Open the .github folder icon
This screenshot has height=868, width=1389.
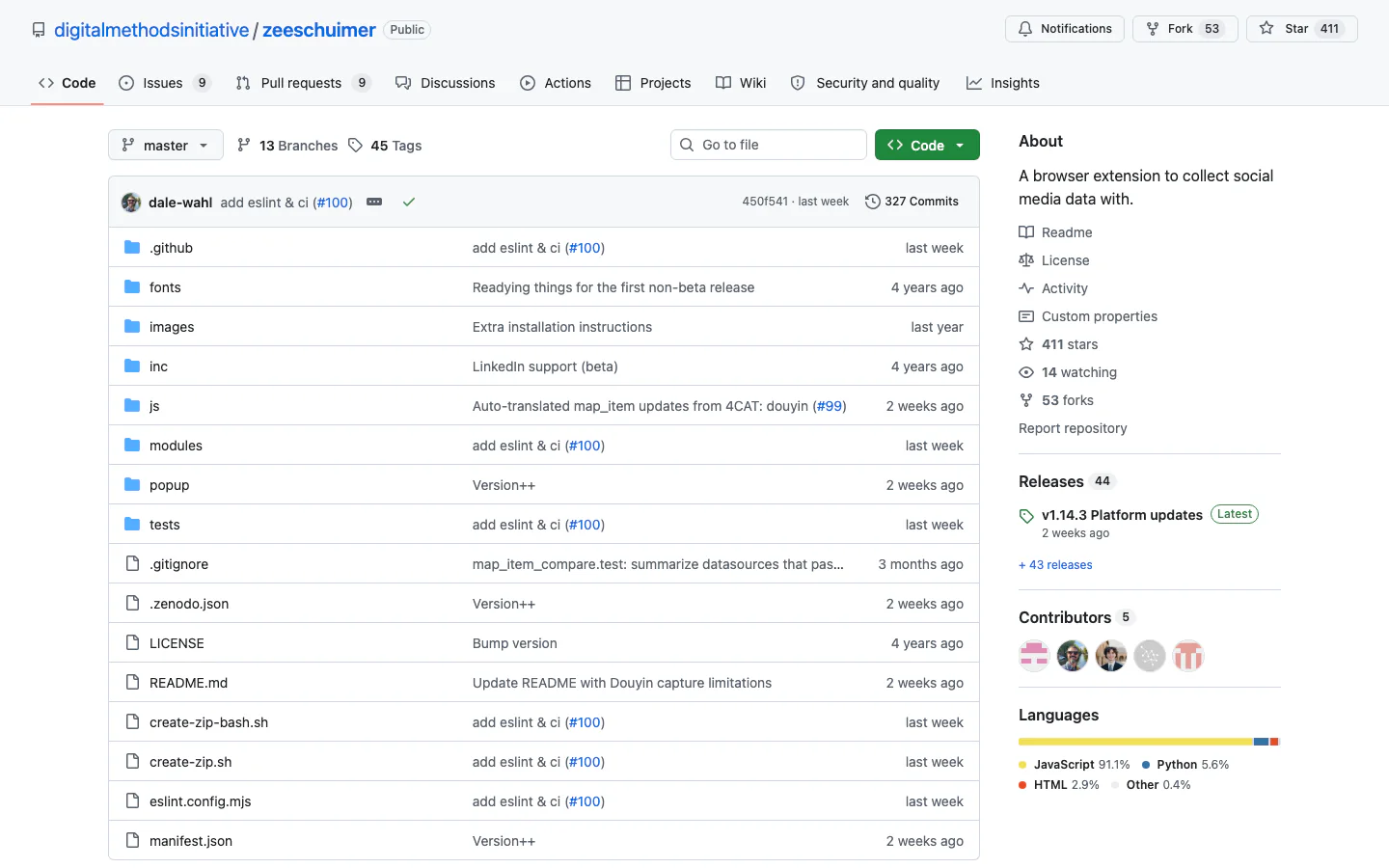pos(132,248)
